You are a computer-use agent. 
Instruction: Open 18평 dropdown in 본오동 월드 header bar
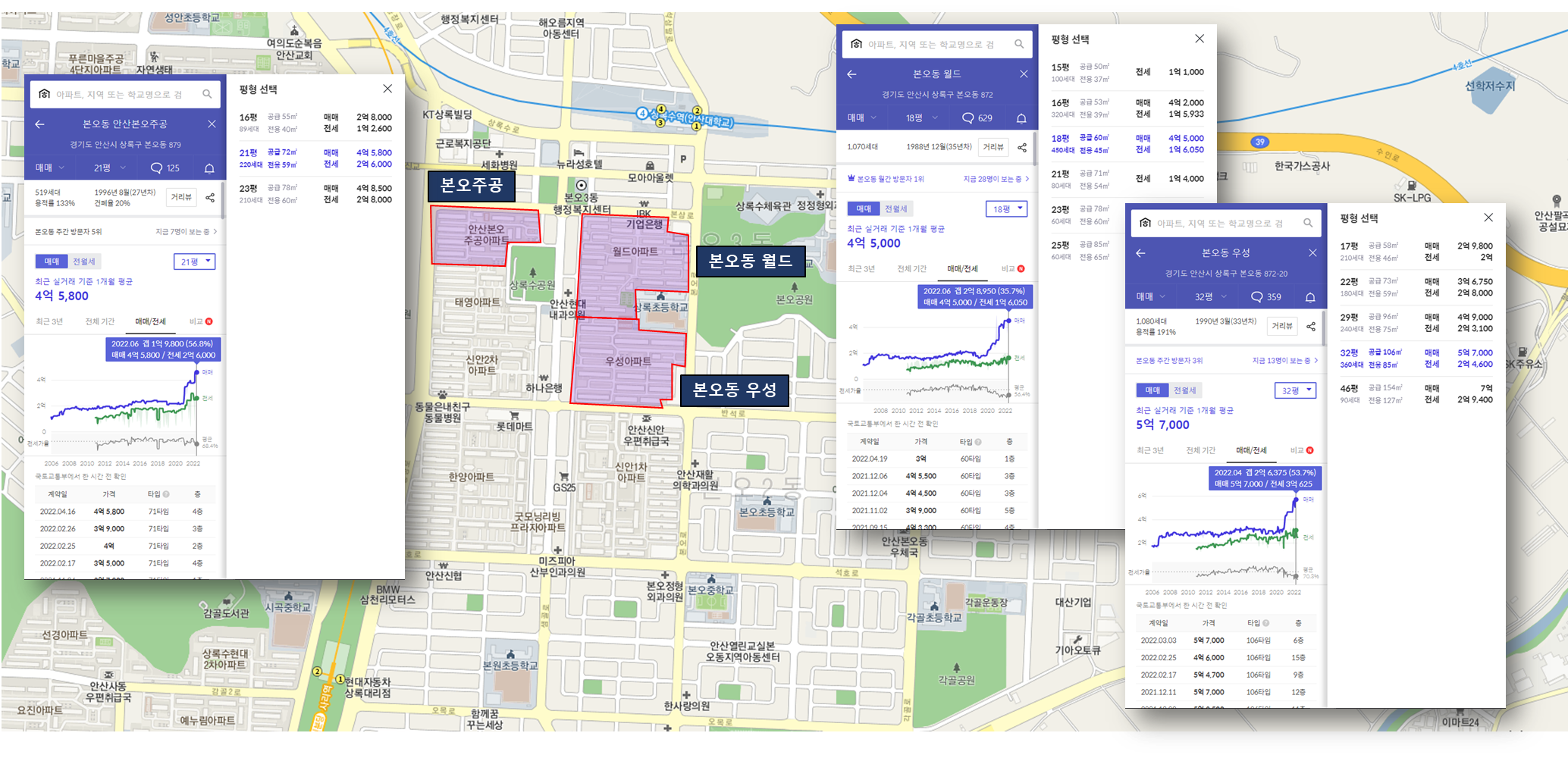coord(922,117)
